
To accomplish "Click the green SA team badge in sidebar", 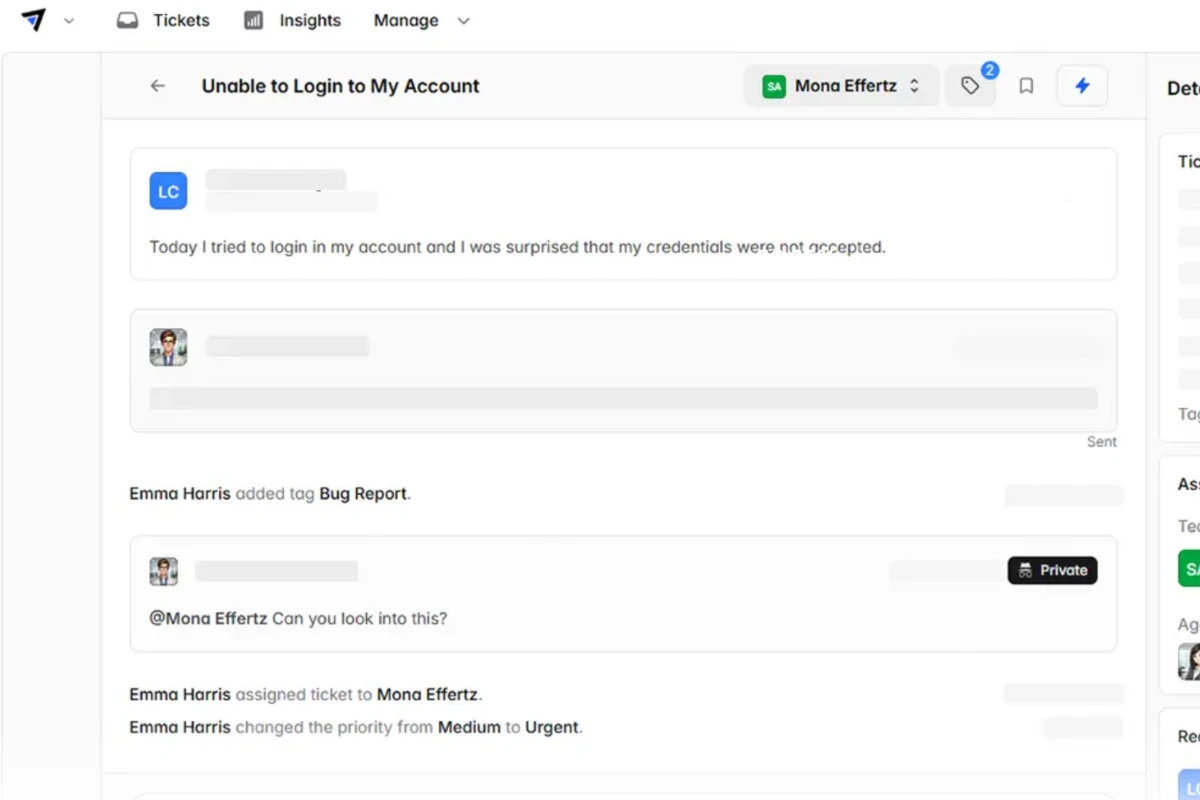I will pyautogui.click(x=1189, y=568).
